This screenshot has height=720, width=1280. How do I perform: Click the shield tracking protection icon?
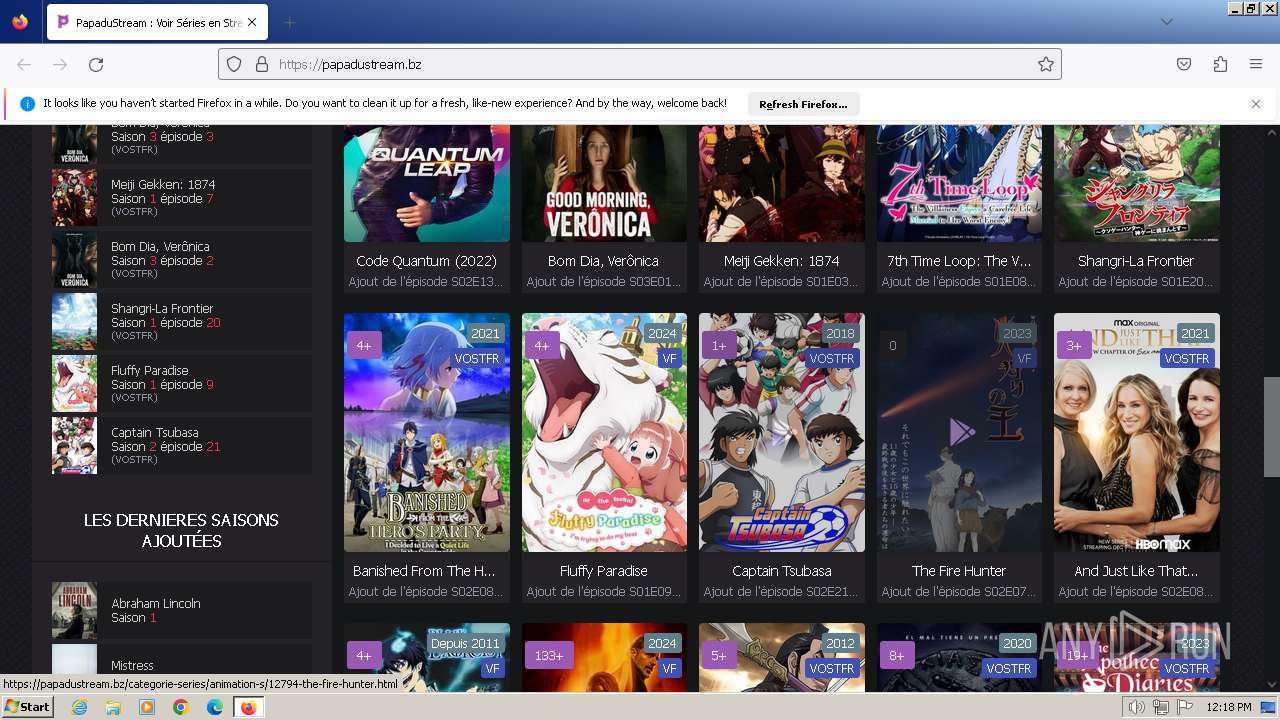234,64
